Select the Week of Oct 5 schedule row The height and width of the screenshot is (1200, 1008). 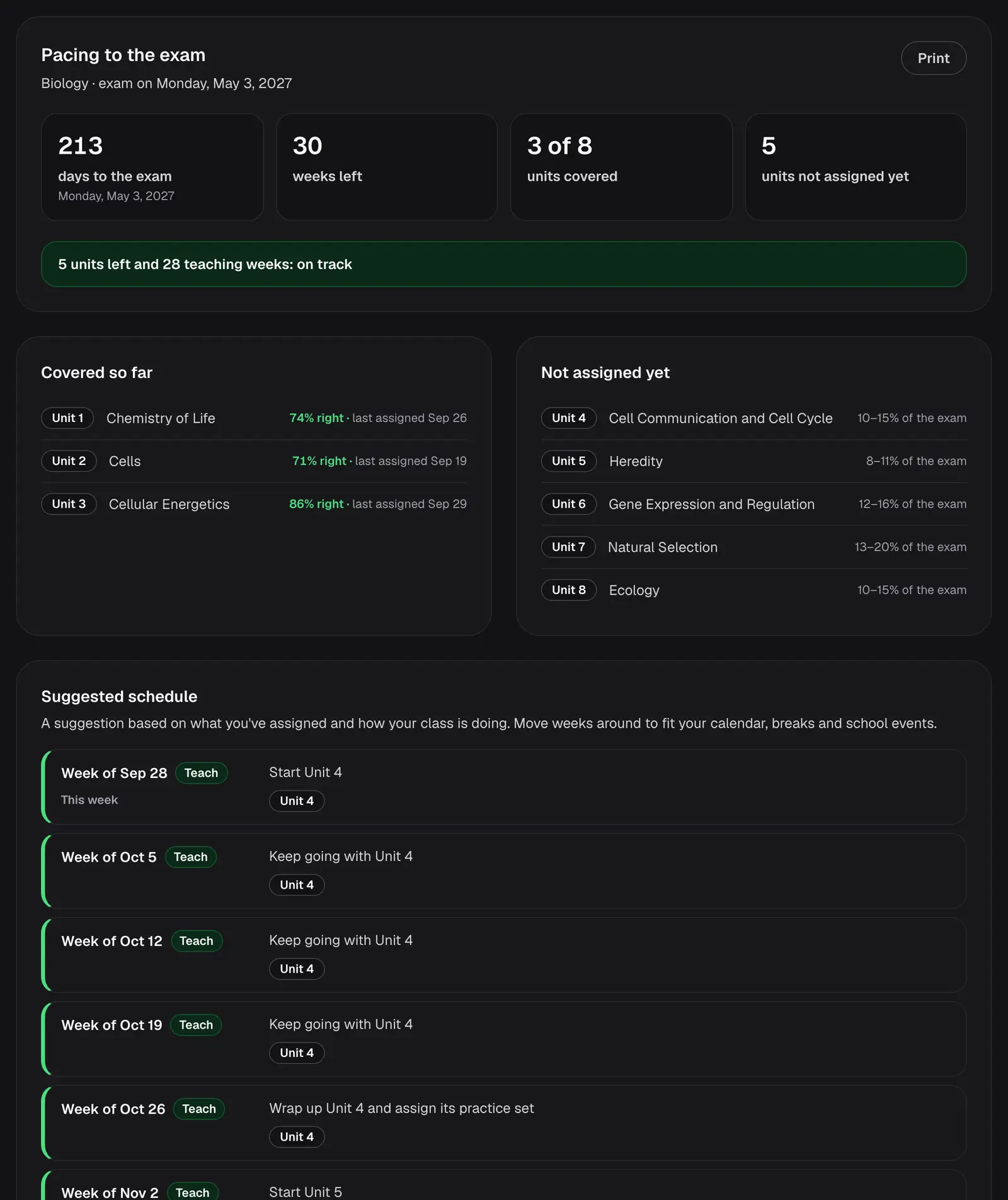click(503, 871)
